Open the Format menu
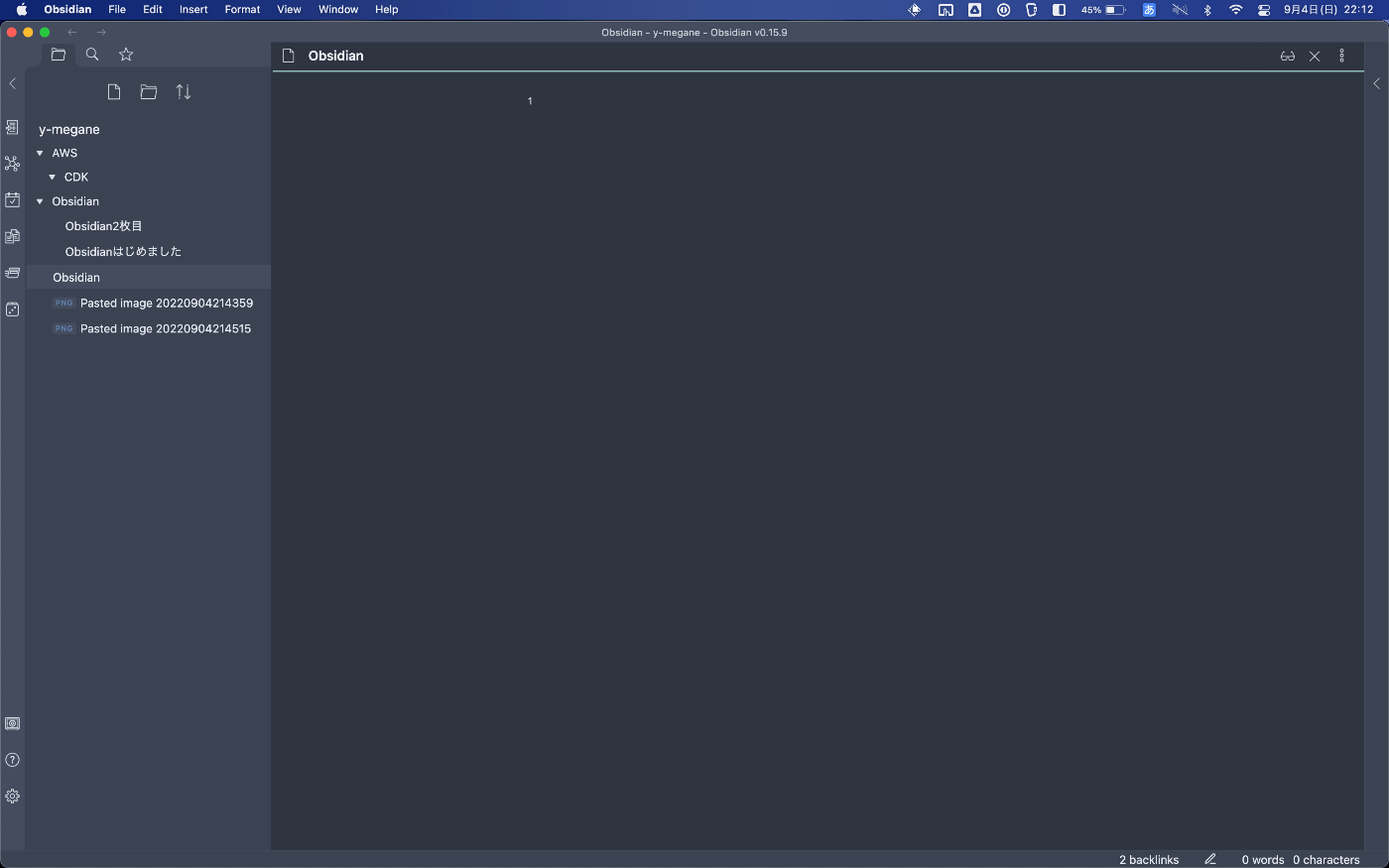Image resolution: width=1389 pixels, height=868 pixels. [242, 9]
